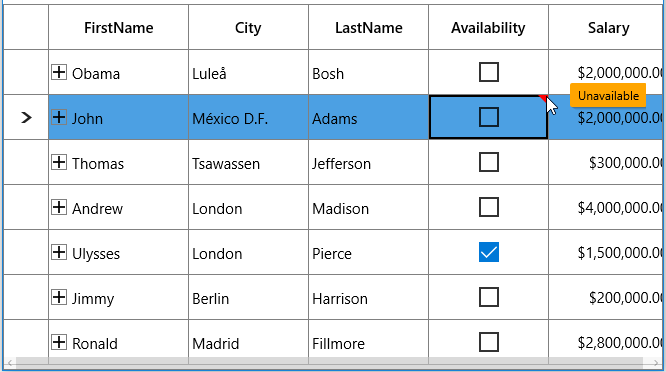Click the scrollbar right arrow
This screenshot has height=372, width=666.
pos(656,363)
